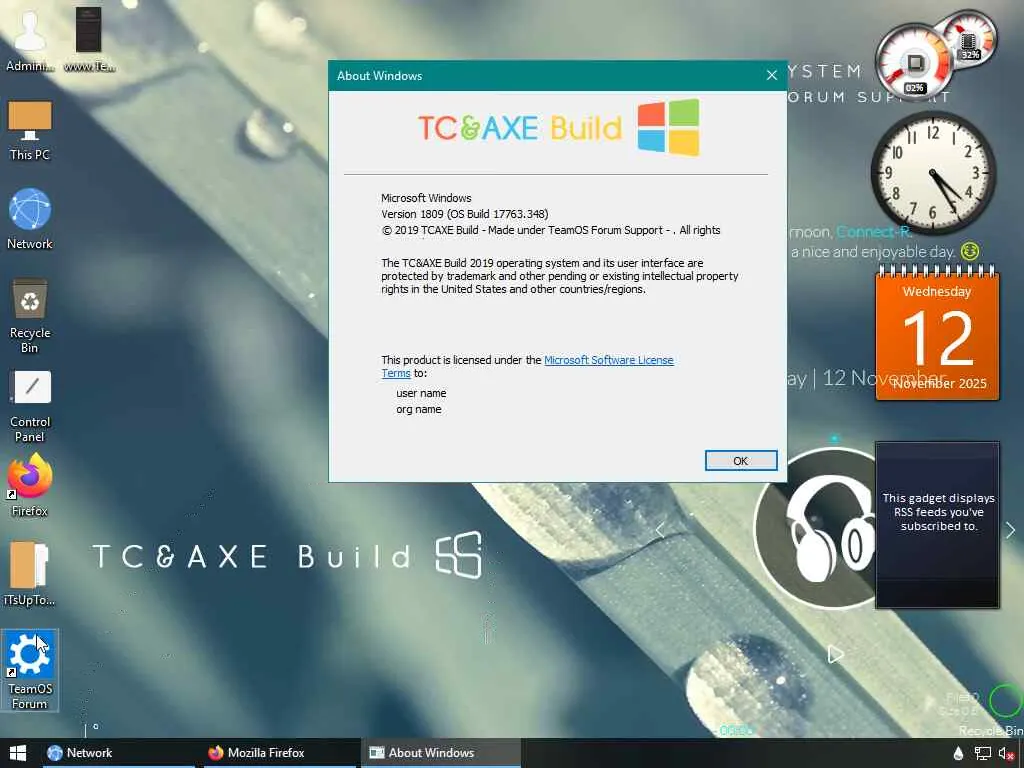Click the Windows Start button
The height and width of the screenshot is (768, 1024).
tap(18, 753)
